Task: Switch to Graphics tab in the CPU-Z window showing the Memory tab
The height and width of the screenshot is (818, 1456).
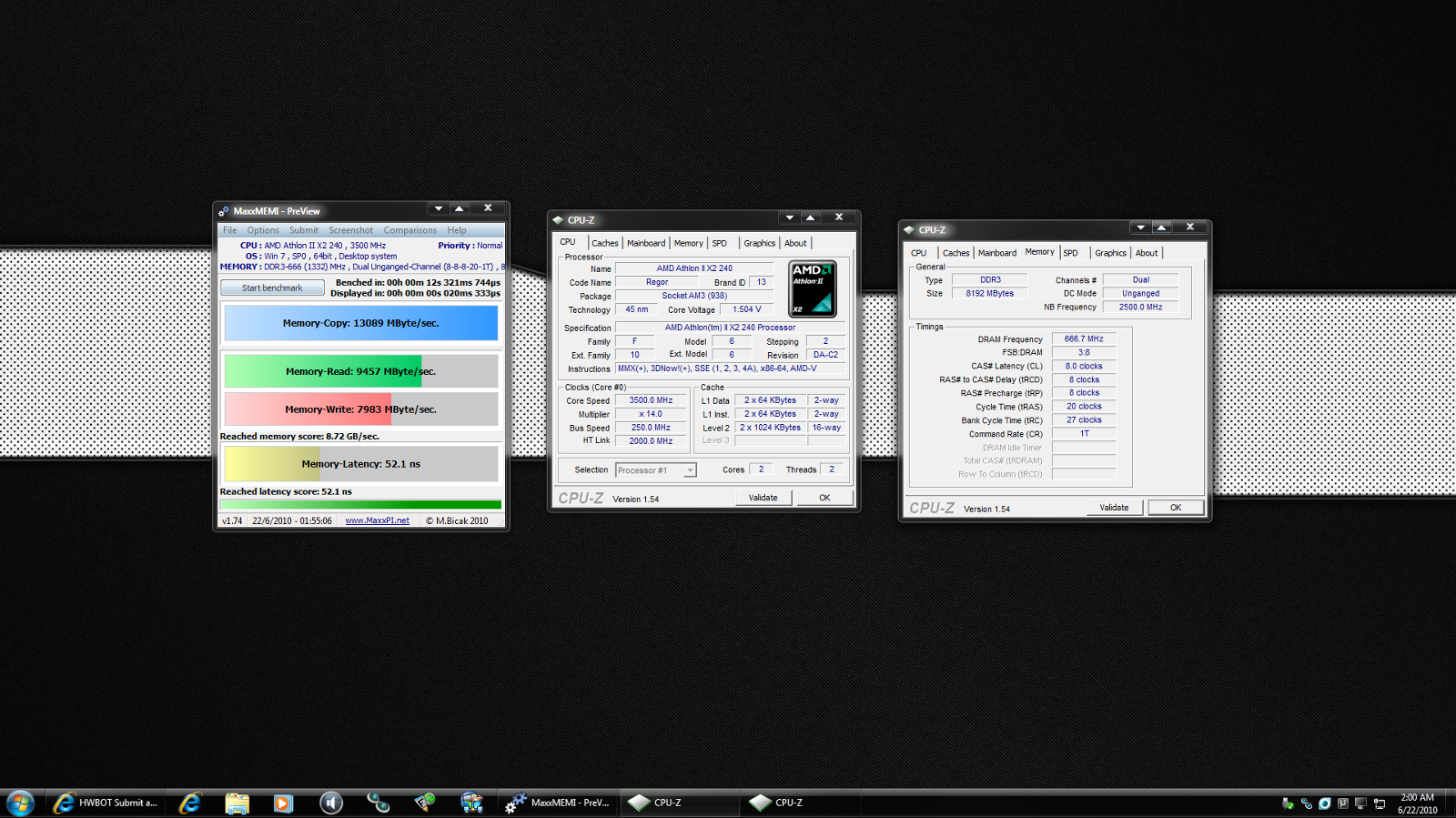Action: pyautogui.click(x=1110, y=254)
